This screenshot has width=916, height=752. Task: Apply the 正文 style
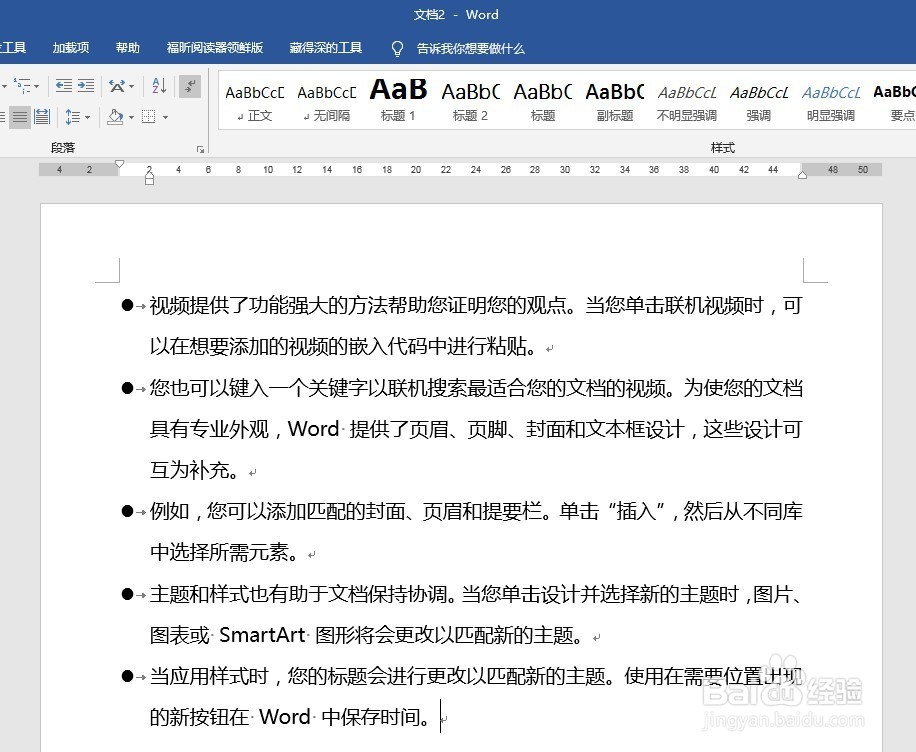tap(255, 102)
